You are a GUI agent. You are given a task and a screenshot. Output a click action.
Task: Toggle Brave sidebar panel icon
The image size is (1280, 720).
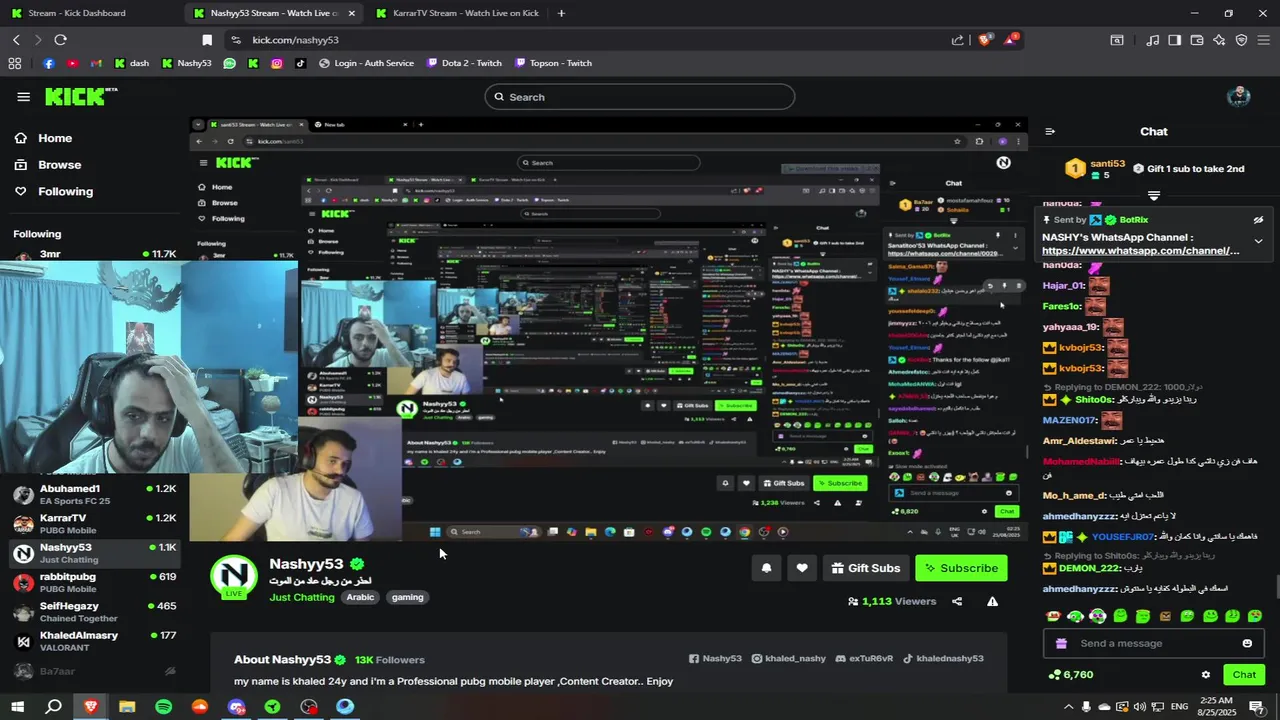tap(1175, 40)
